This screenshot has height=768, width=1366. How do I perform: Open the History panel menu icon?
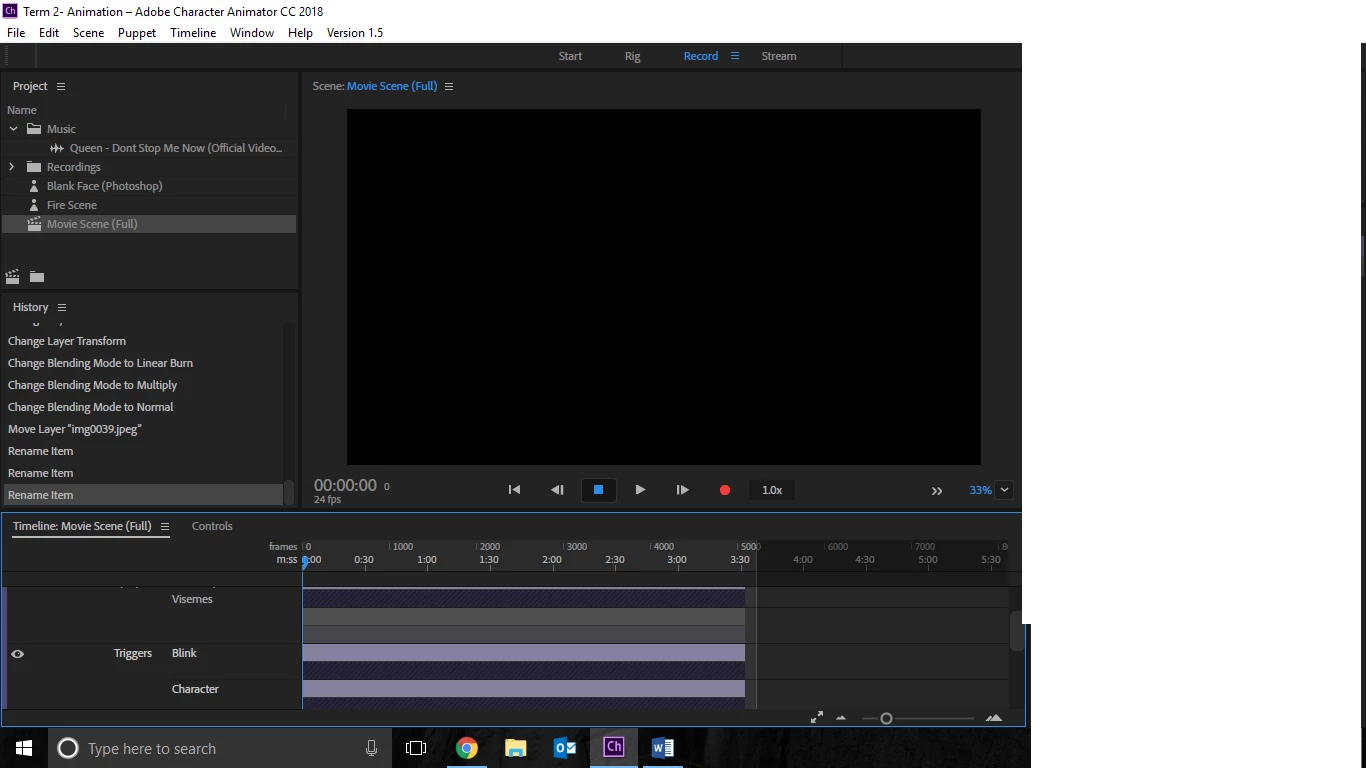pyautogui.click(x=62, y=308)
